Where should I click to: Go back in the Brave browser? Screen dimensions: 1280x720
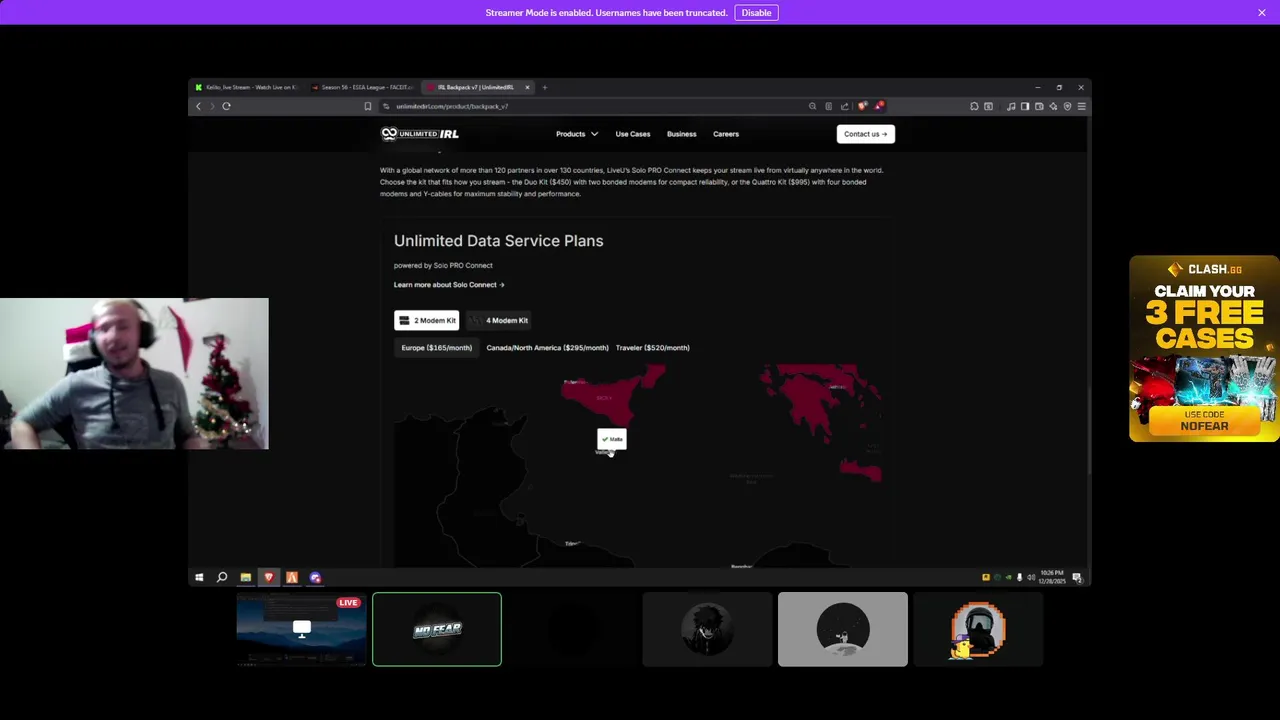click(198, 106)
